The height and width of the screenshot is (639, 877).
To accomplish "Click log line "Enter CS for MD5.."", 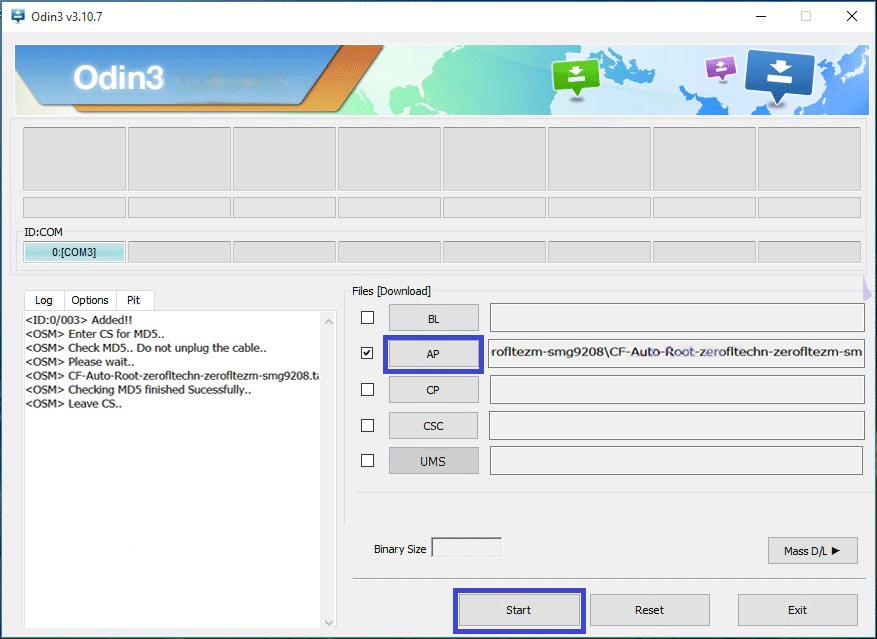I will pos(116,334).
